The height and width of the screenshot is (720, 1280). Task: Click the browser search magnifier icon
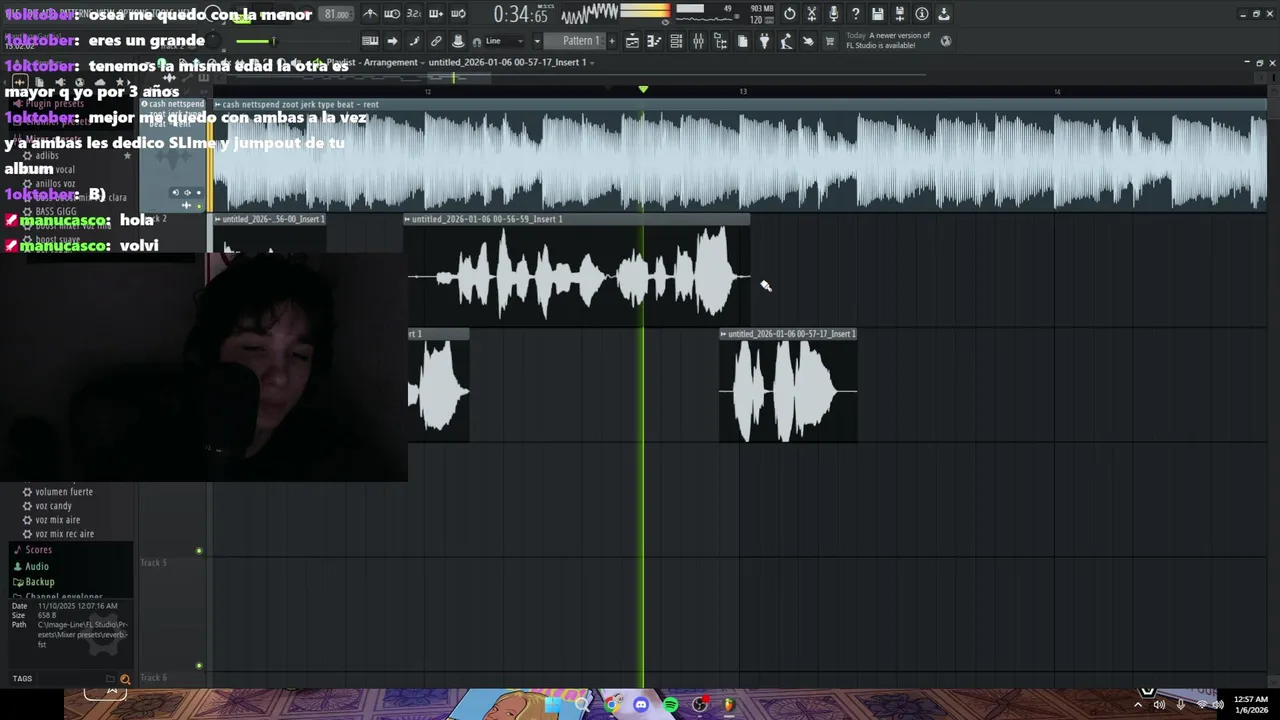(x=125, y=679)
